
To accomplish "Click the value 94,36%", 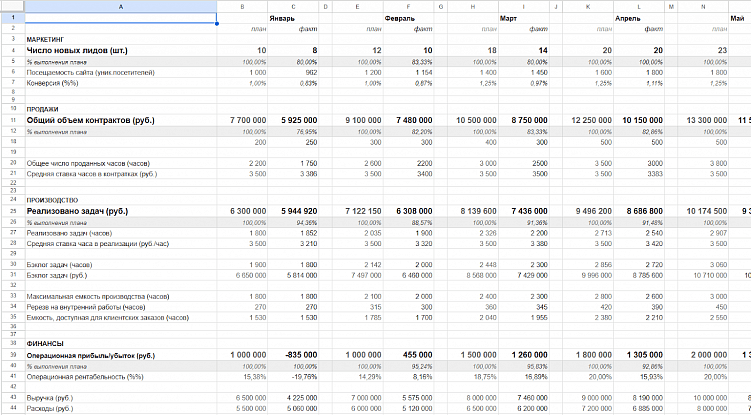I will pos(308,223).
